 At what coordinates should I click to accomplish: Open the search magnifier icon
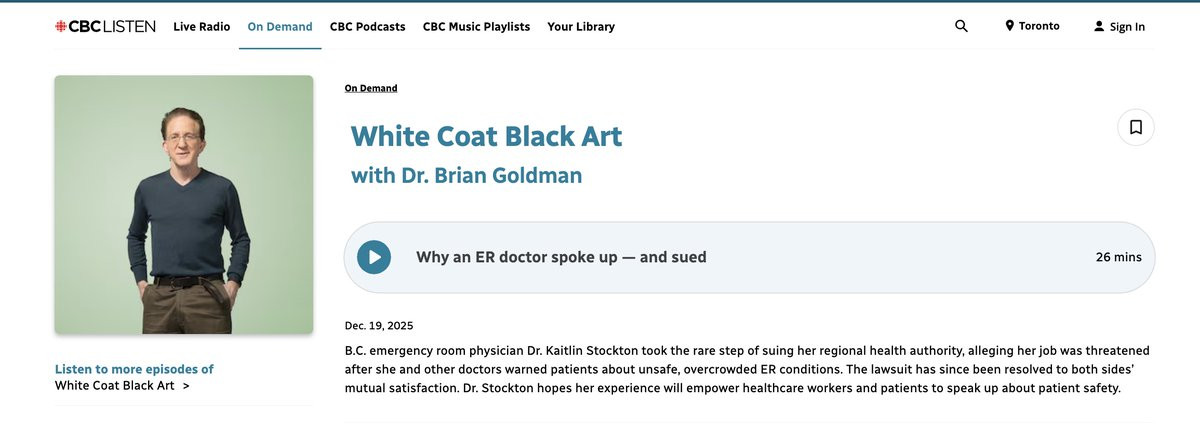coord(961,26)
